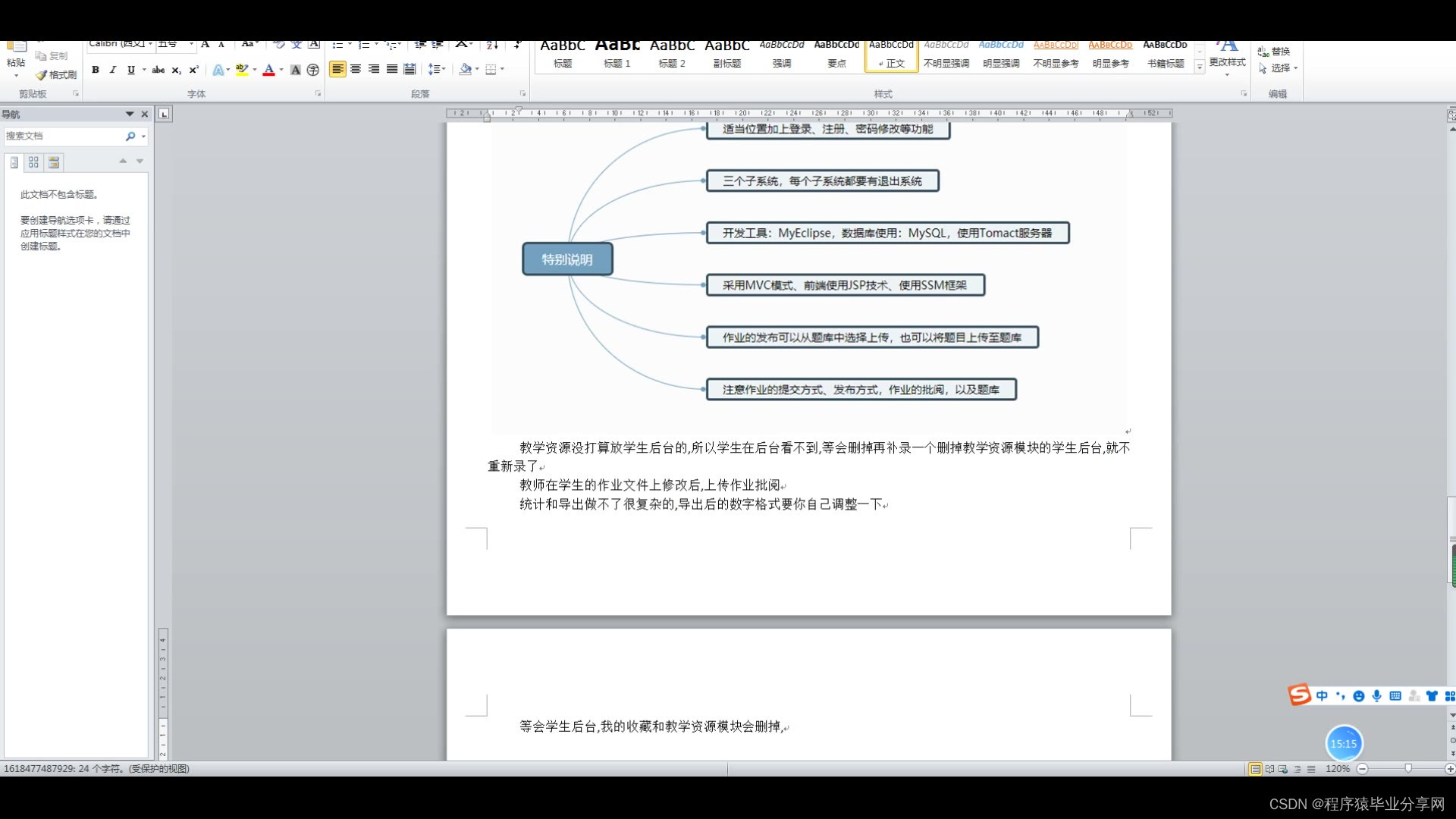Viewport: 1456px width, 819px height.
Task: Click the superscript icon
Action: [x=194, y=70]
